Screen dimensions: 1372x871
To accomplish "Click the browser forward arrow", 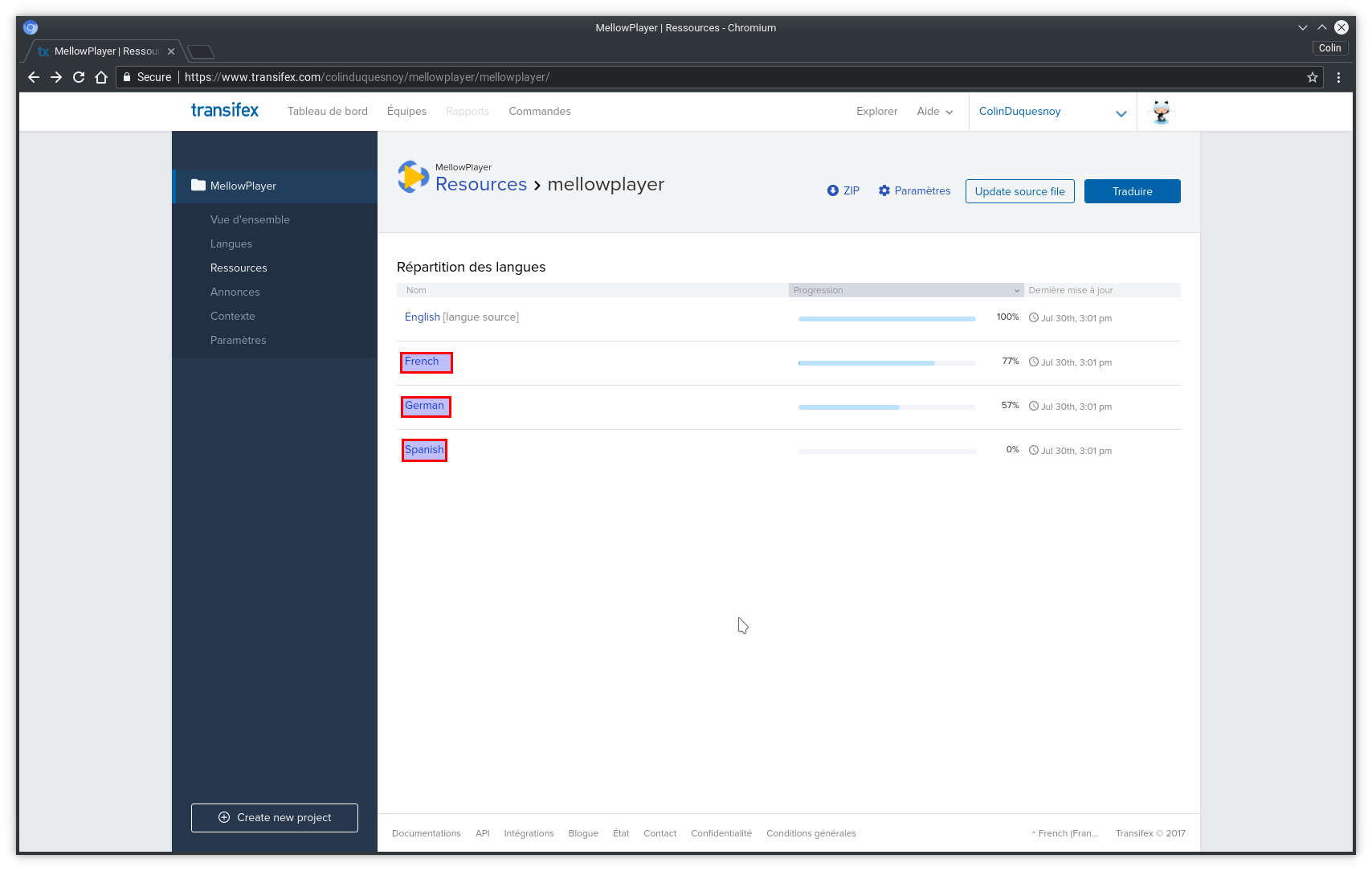I will click(56, 77).
